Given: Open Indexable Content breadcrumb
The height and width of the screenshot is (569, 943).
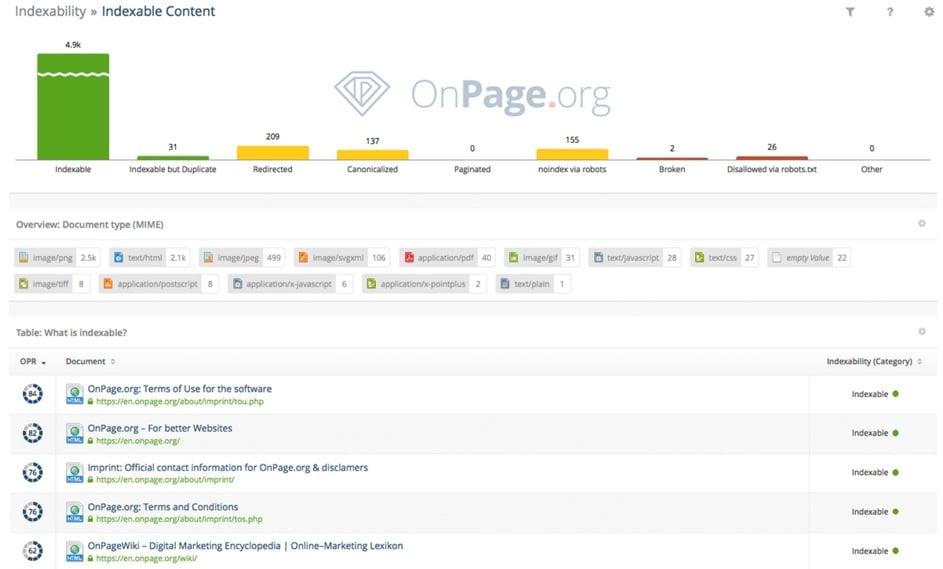Looking at the screenshot, I should pos(158,11).
